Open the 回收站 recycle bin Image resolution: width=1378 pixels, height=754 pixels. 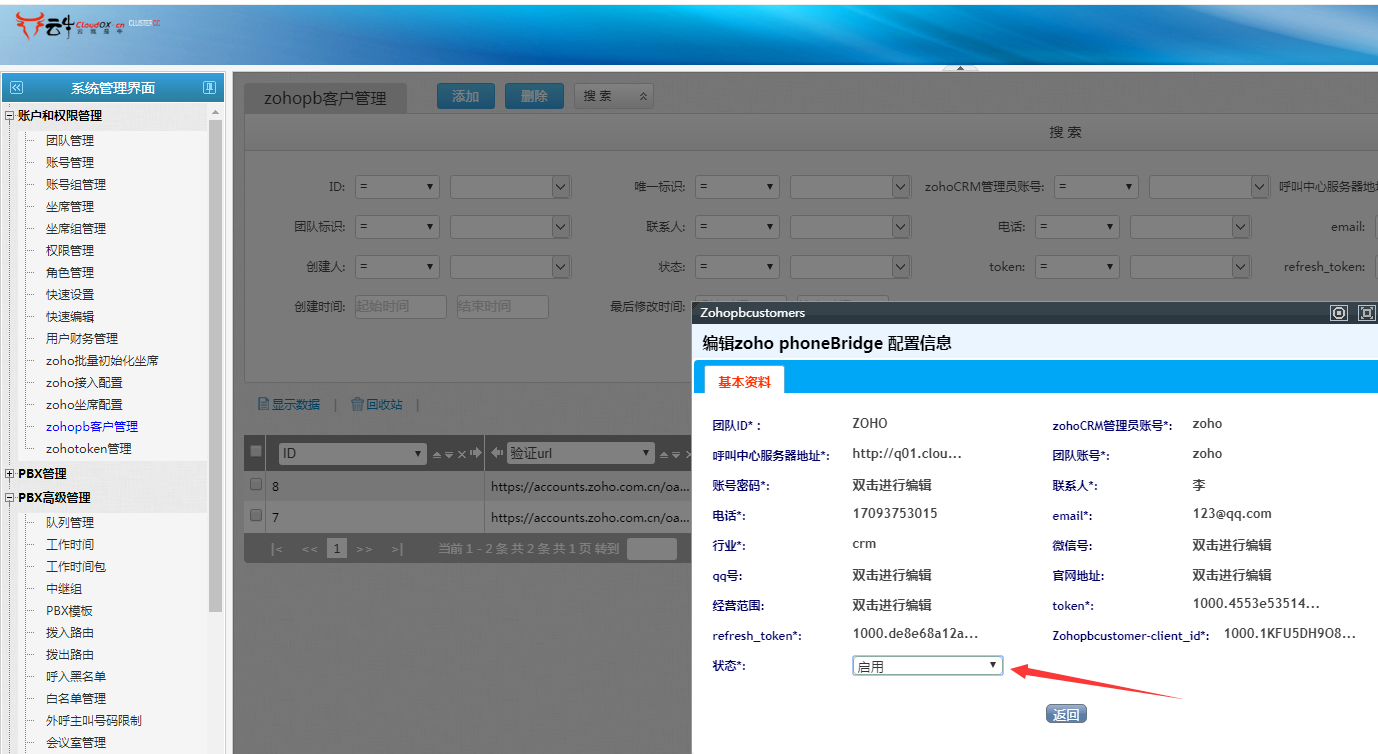point(376,405)
